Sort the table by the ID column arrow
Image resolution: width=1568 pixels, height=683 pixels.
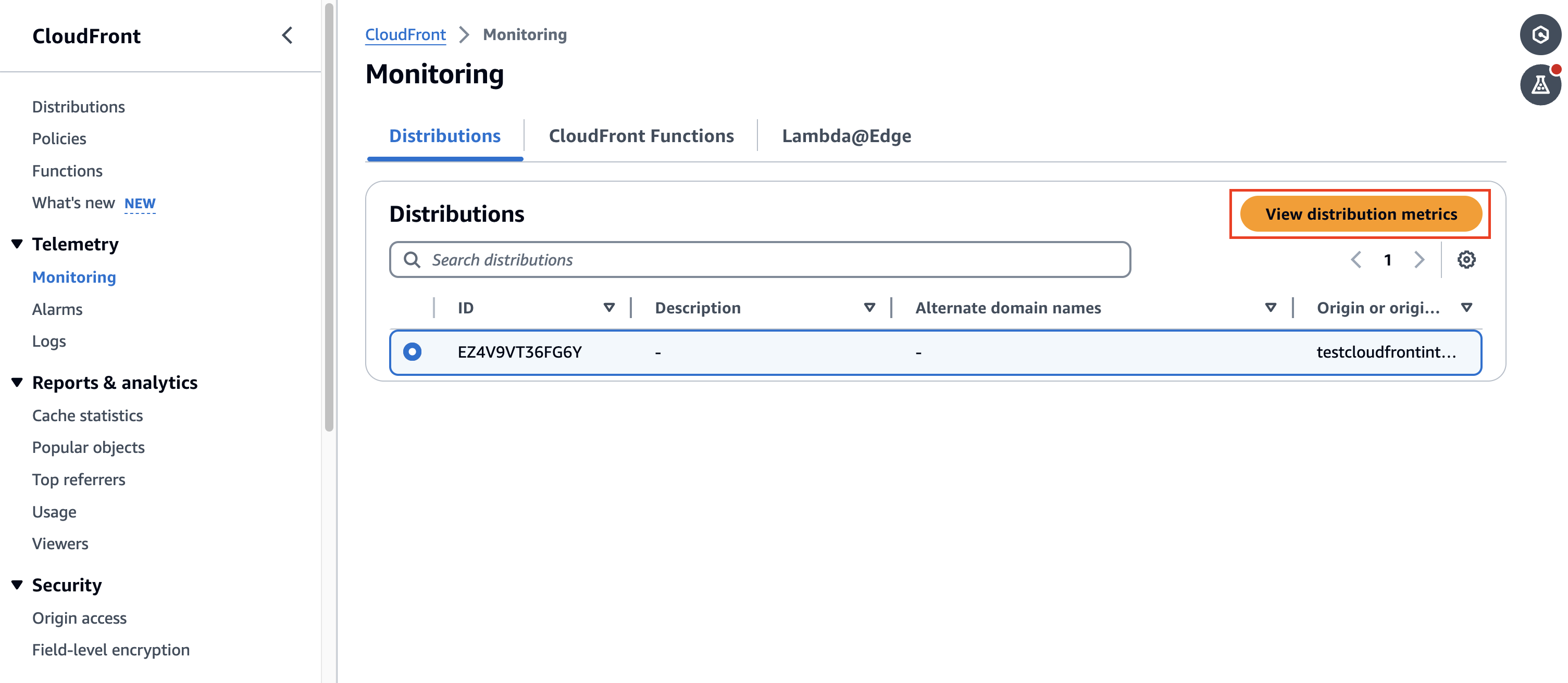point(609,307)
